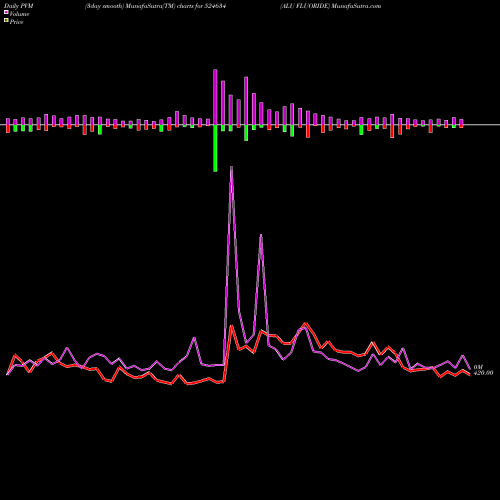Screen dimensions: 500x500
Task: Click the longest green bar below baseline
Action: tap(215, 148)
